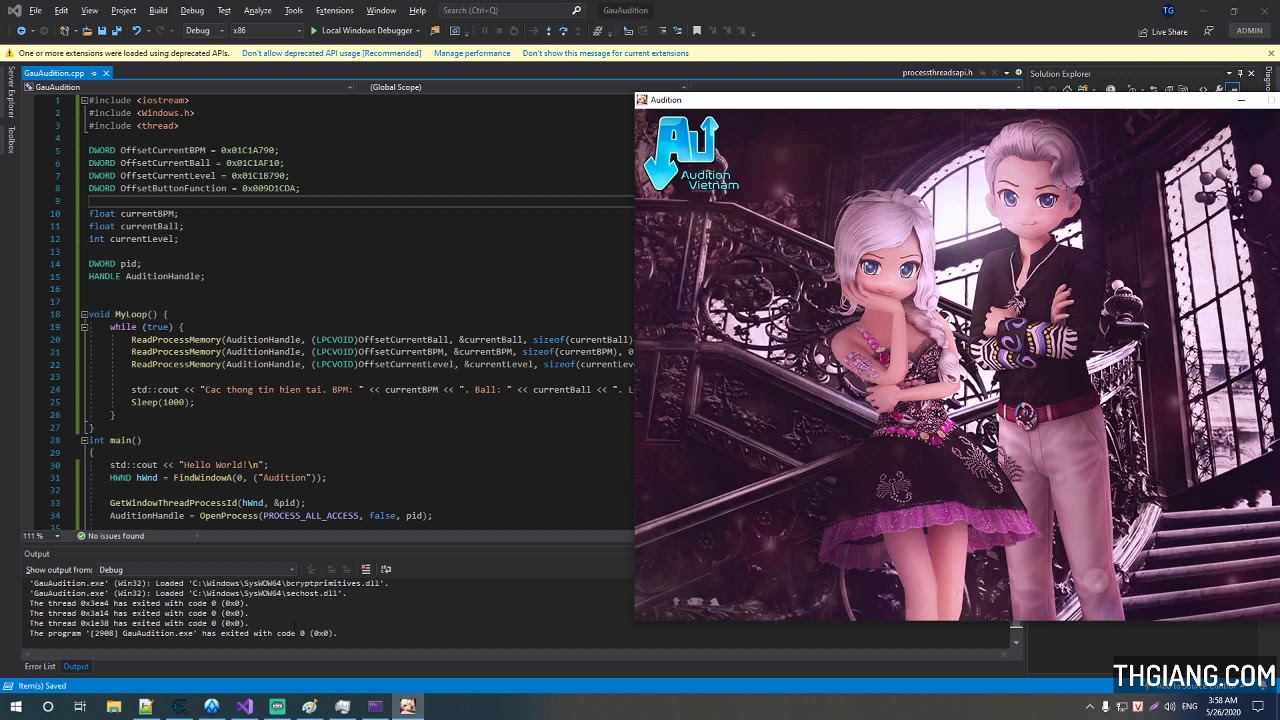Click the Manage performance link
Image resolution: width=1280 pixels, height=720 pixels.
coord(472,53)
